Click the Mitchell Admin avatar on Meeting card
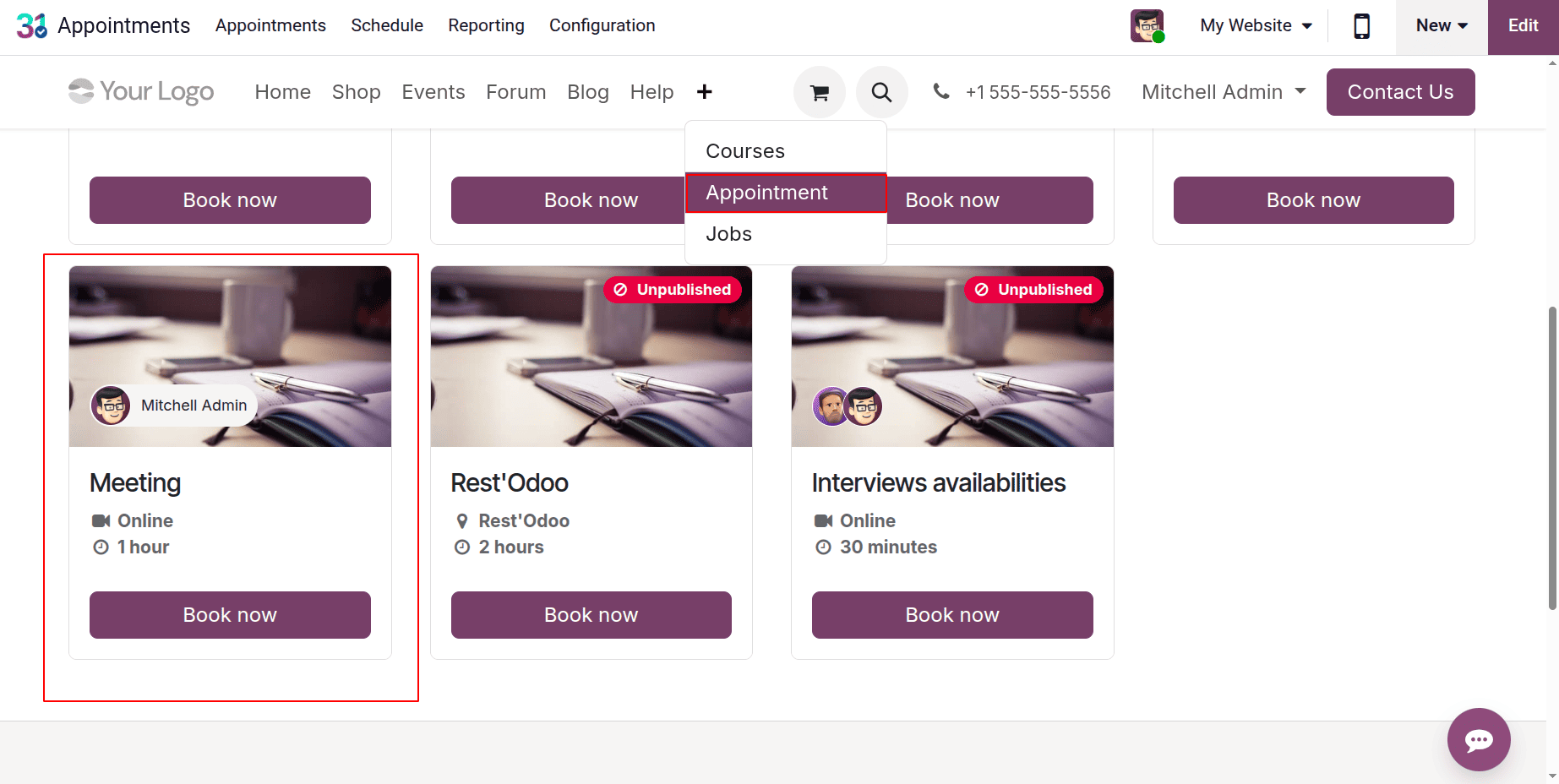 coord(111,406)
